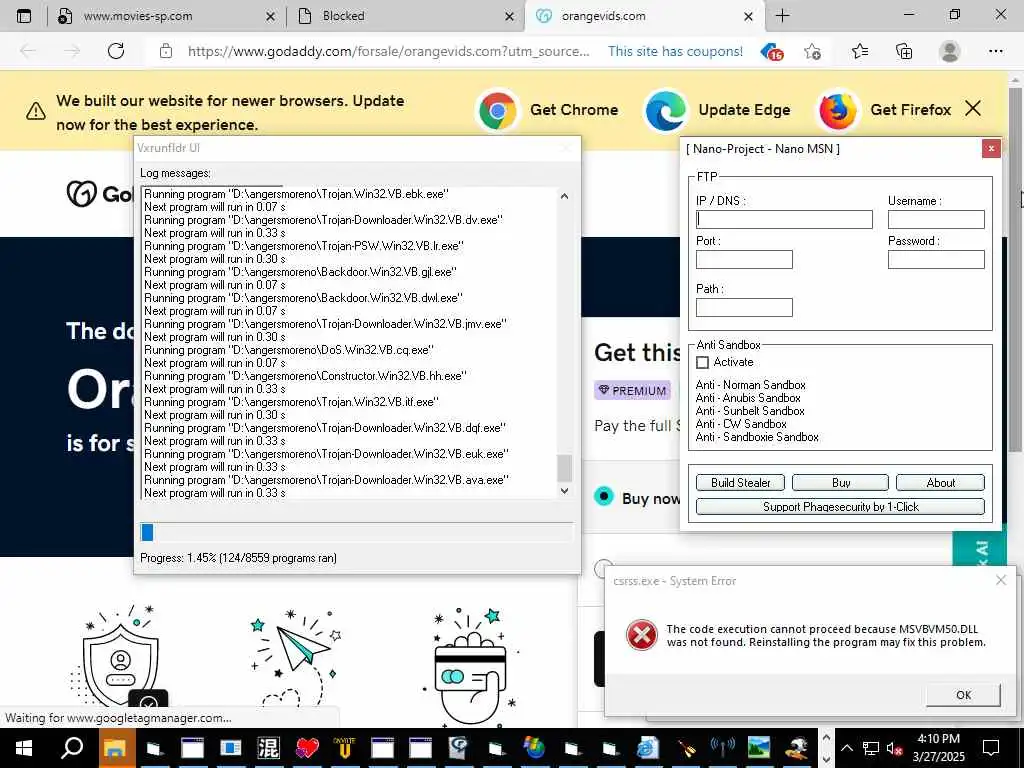Open Collections icon in Edge toolbar
This screenshot has width=1024, height=768.
[x=904, y=51]
